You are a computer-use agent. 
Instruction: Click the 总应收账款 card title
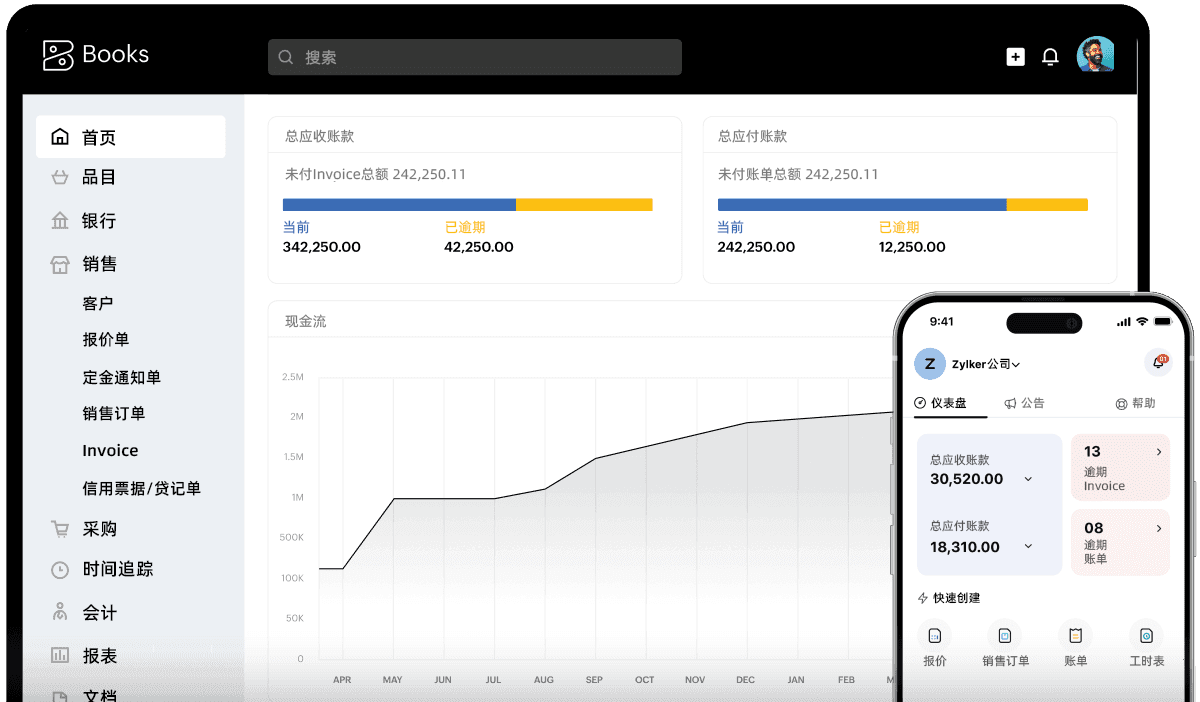point(320,136)
